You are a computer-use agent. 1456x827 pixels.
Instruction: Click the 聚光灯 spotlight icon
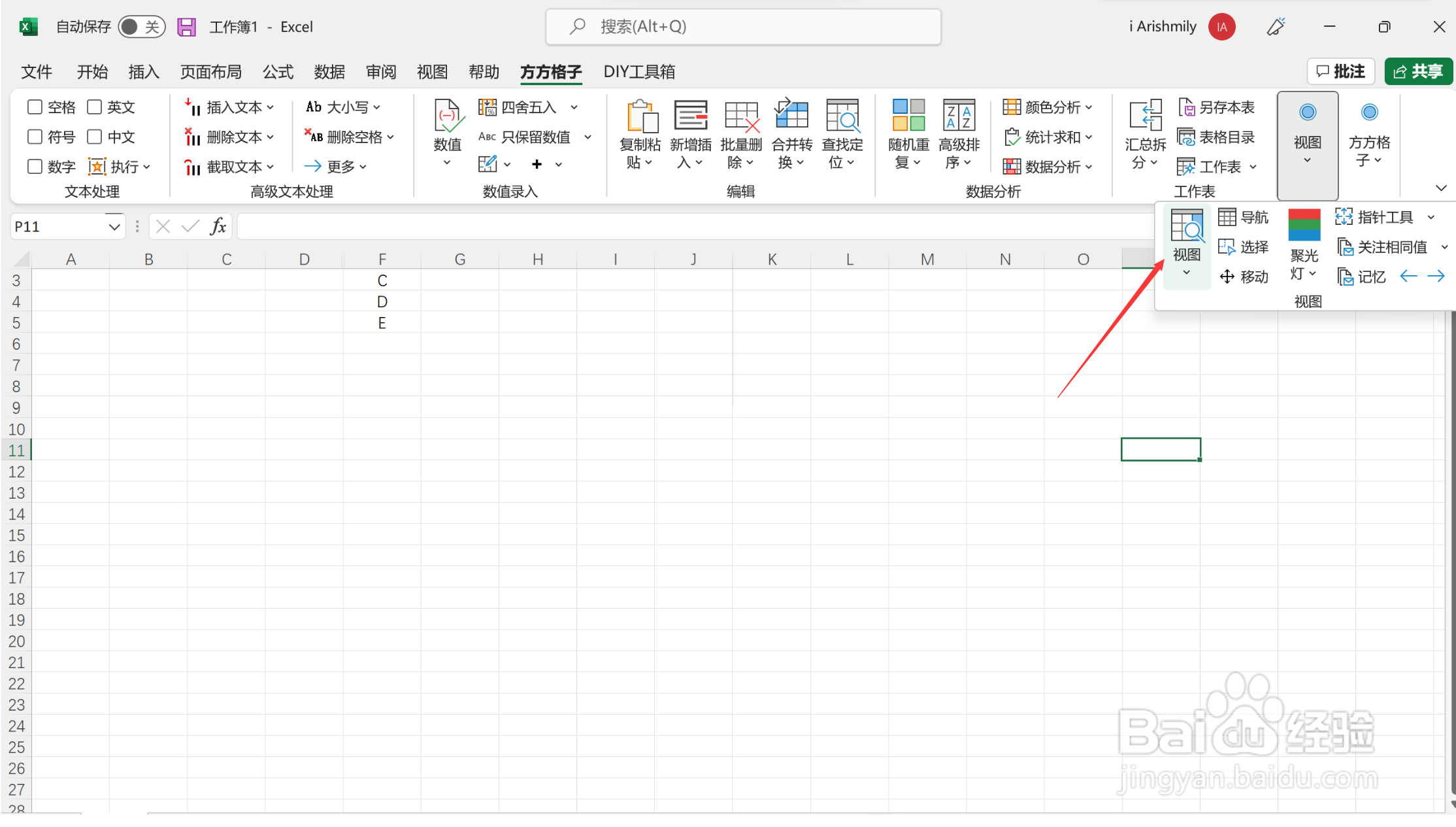[1304, 225]
